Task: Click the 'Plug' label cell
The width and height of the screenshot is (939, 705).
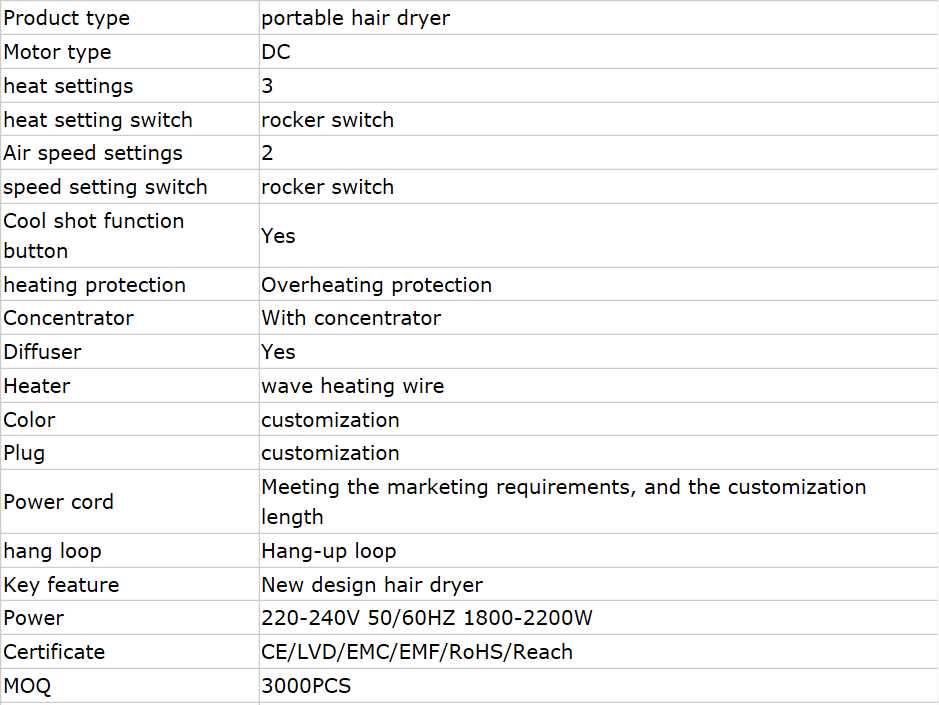Action: pyautogui.click(x=24, y=453)
